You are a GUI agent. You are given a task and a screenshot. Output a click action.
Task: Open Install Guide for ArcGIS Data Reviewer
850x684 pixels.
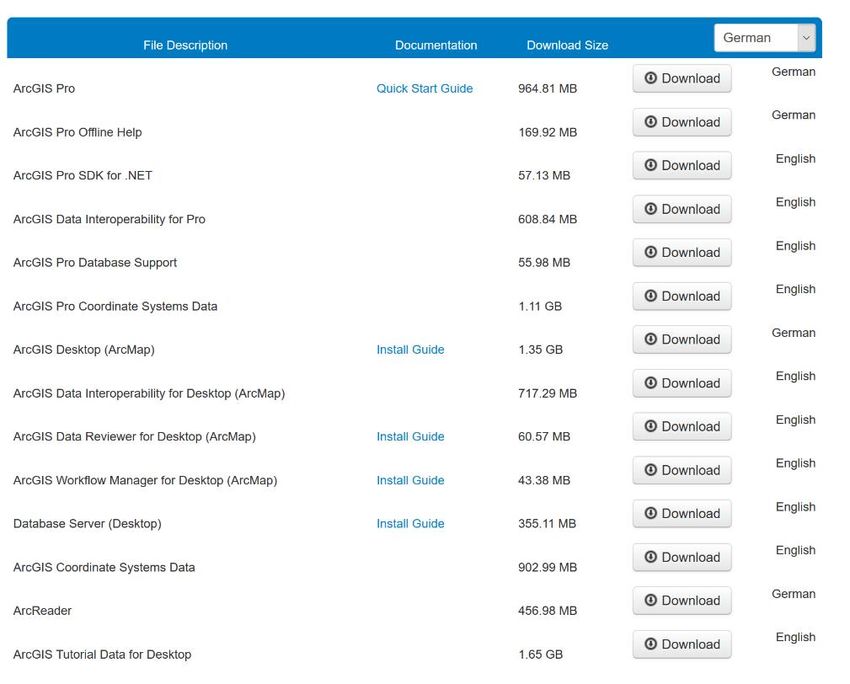point(410,437)
